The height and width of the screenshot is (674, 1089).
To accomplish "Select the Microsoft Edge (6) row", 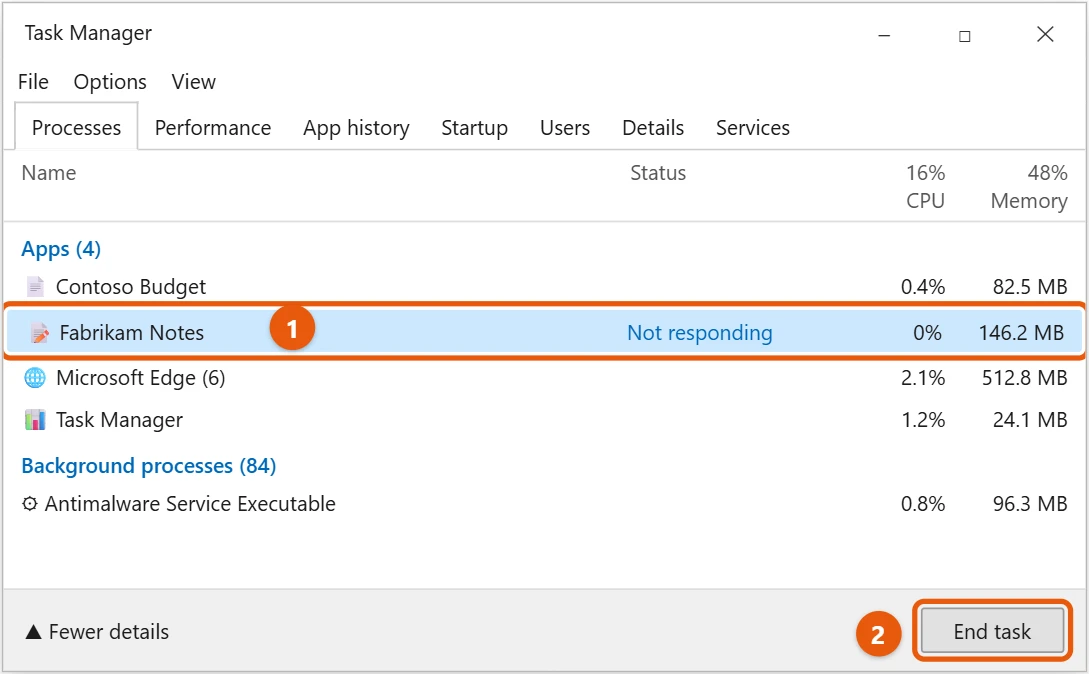I will click(544, 377).
